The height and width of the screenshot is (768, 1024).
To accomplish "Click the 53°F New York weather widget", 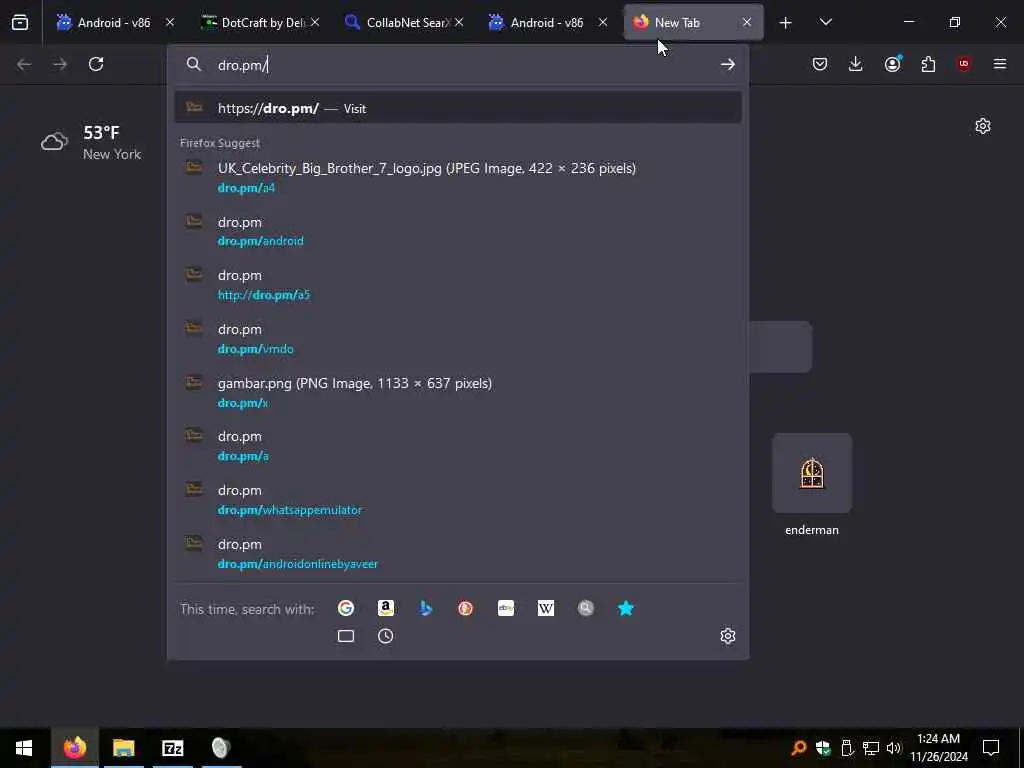I will click(x=91, y=142).
